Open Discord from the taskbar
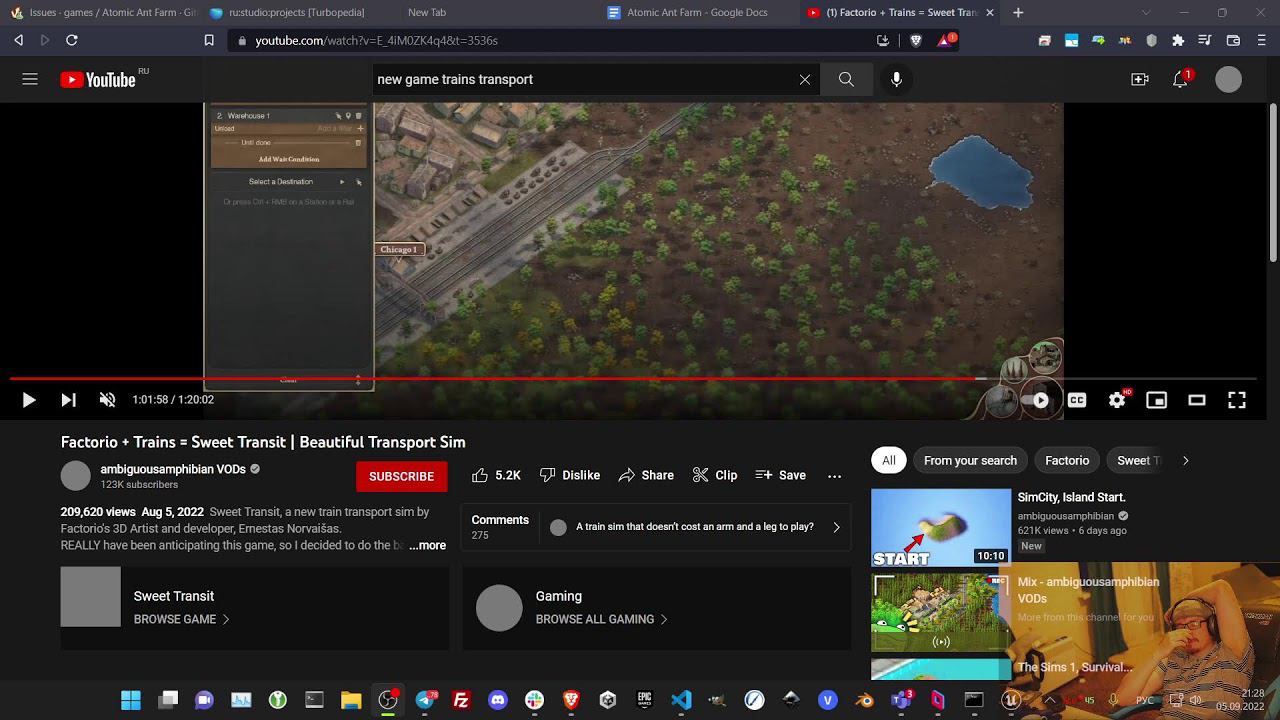Viewport: 1280px width, 720px height. (498, 700)
